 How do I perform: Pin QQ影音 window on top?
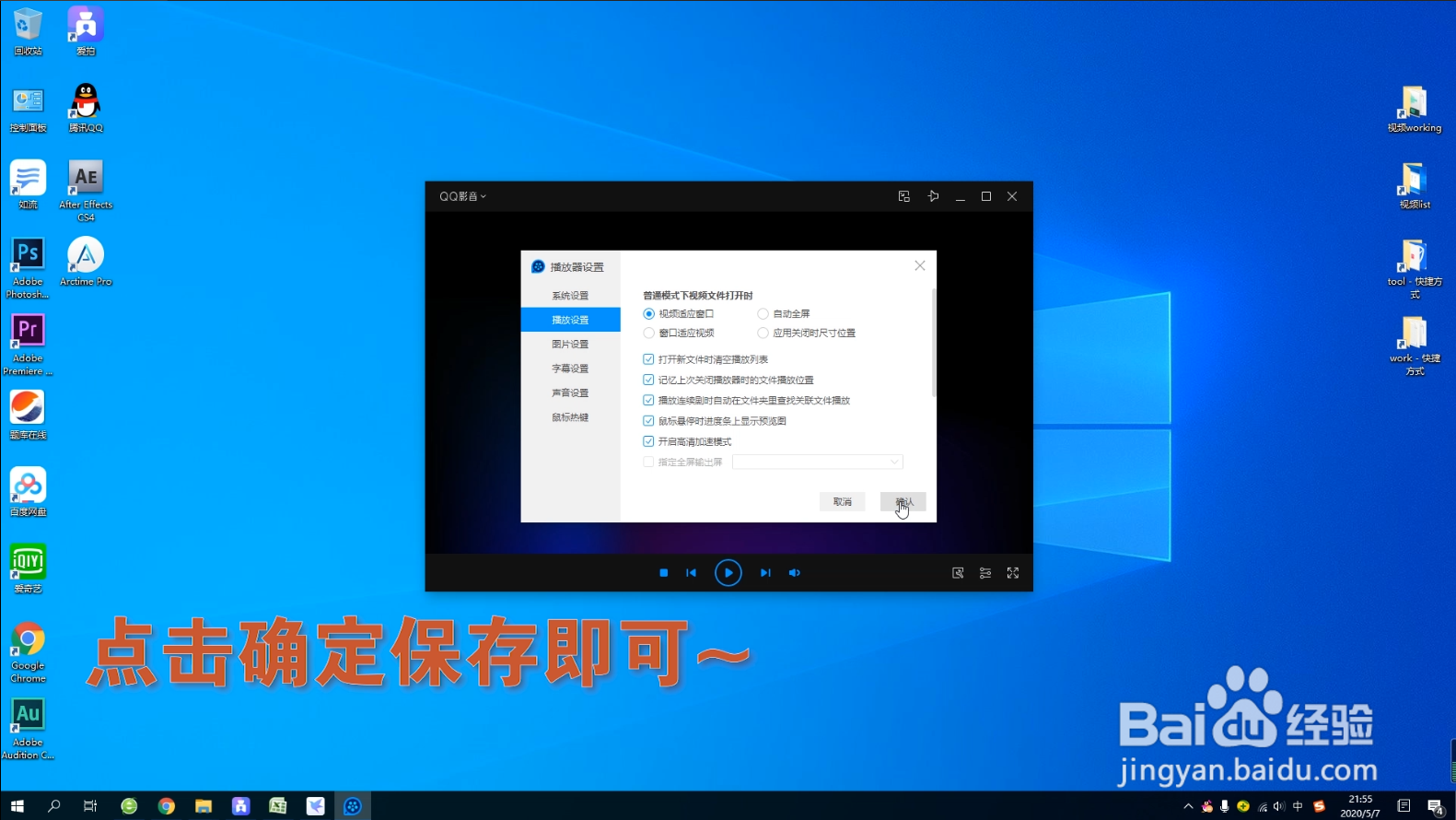pyautogui.click(x=933, y=196)
